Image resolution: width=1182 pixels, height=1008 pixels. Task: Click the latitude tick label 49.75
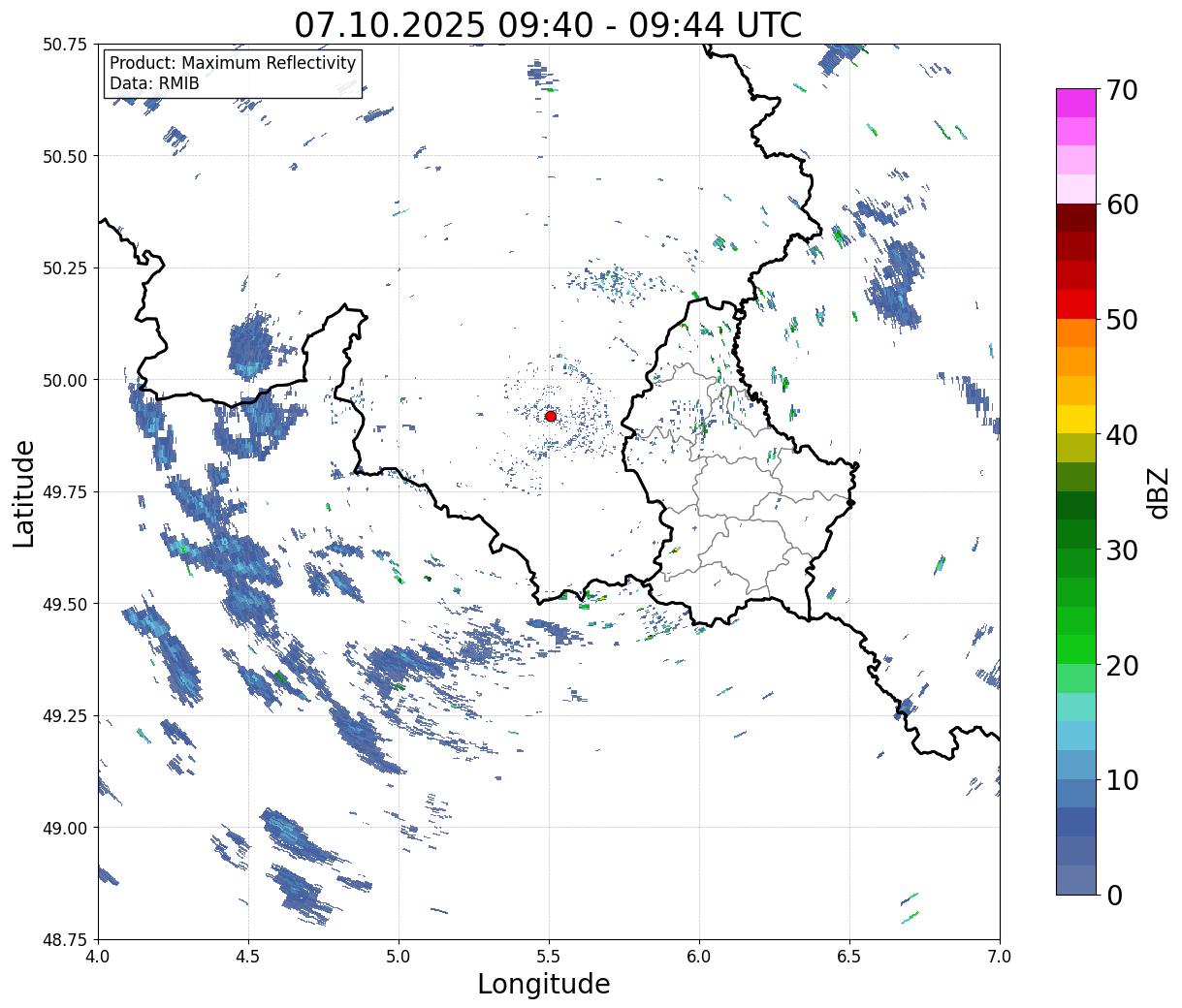(65, 492)
